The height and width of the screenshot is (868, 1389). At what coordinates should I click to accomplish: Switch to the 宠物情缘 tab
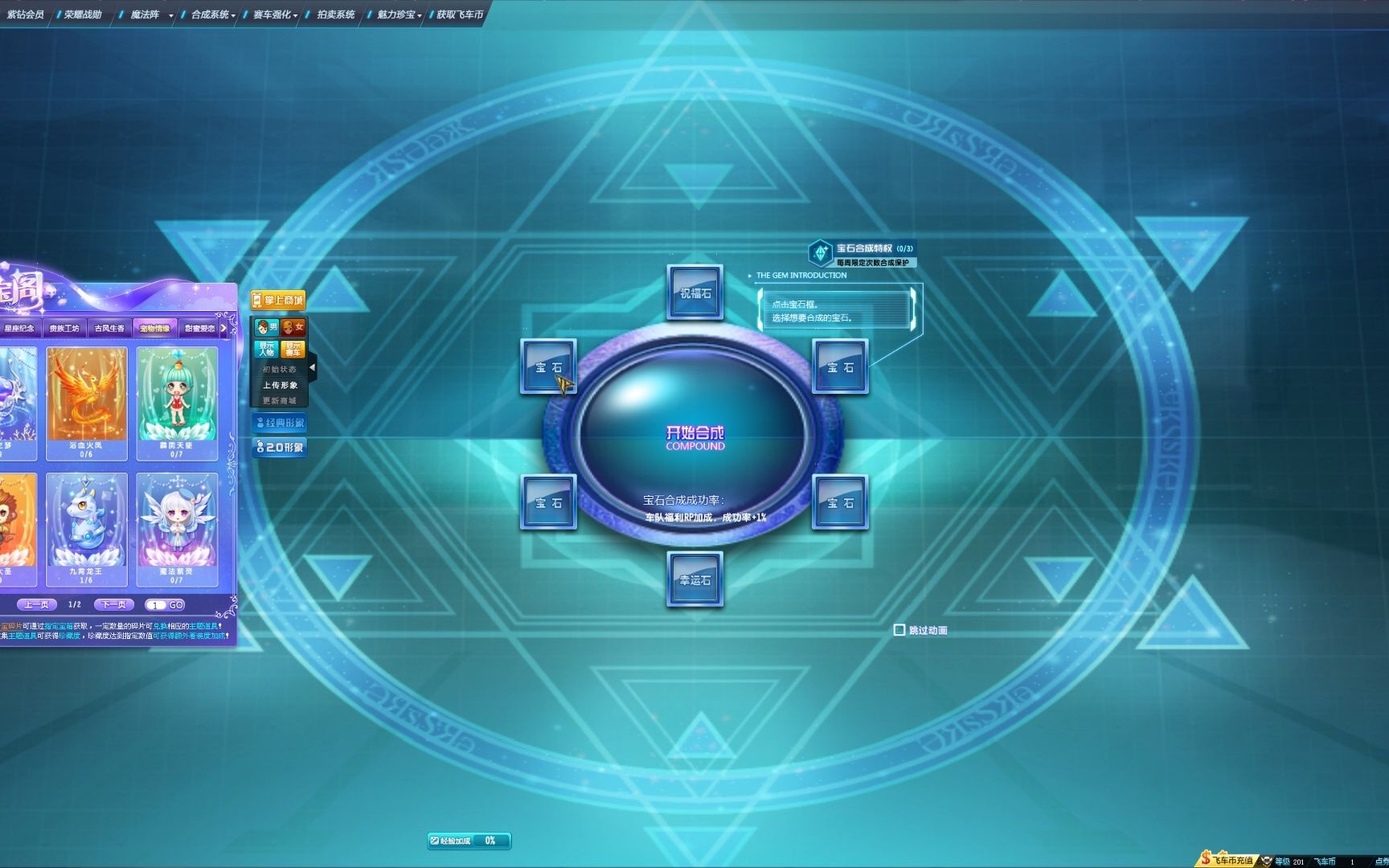coord(155,328)
